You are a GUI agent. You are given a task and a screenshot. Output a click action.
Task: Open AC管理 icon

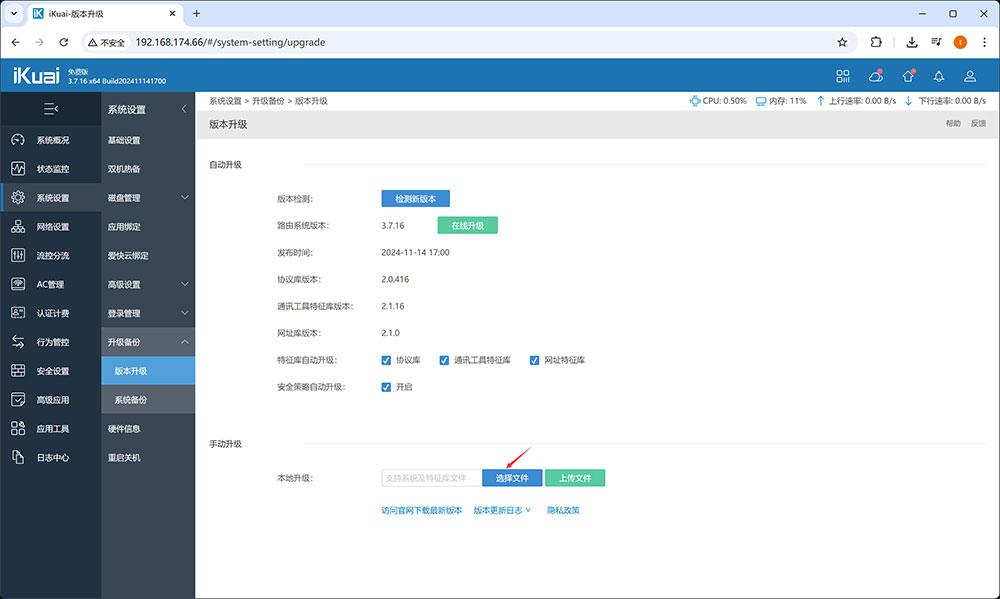[x=18, y=284]
